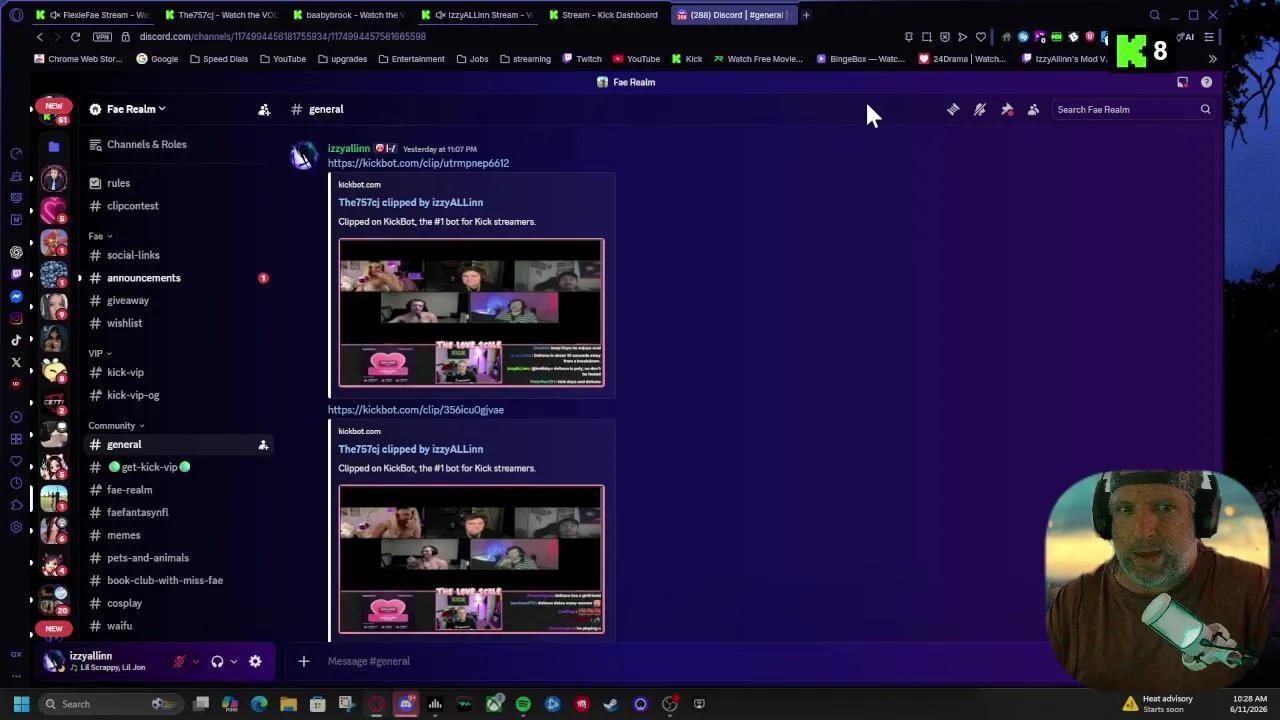The height and width of the screenshot is (720, 1280).
Task: Go back in browser history
Action: [40, 37]
